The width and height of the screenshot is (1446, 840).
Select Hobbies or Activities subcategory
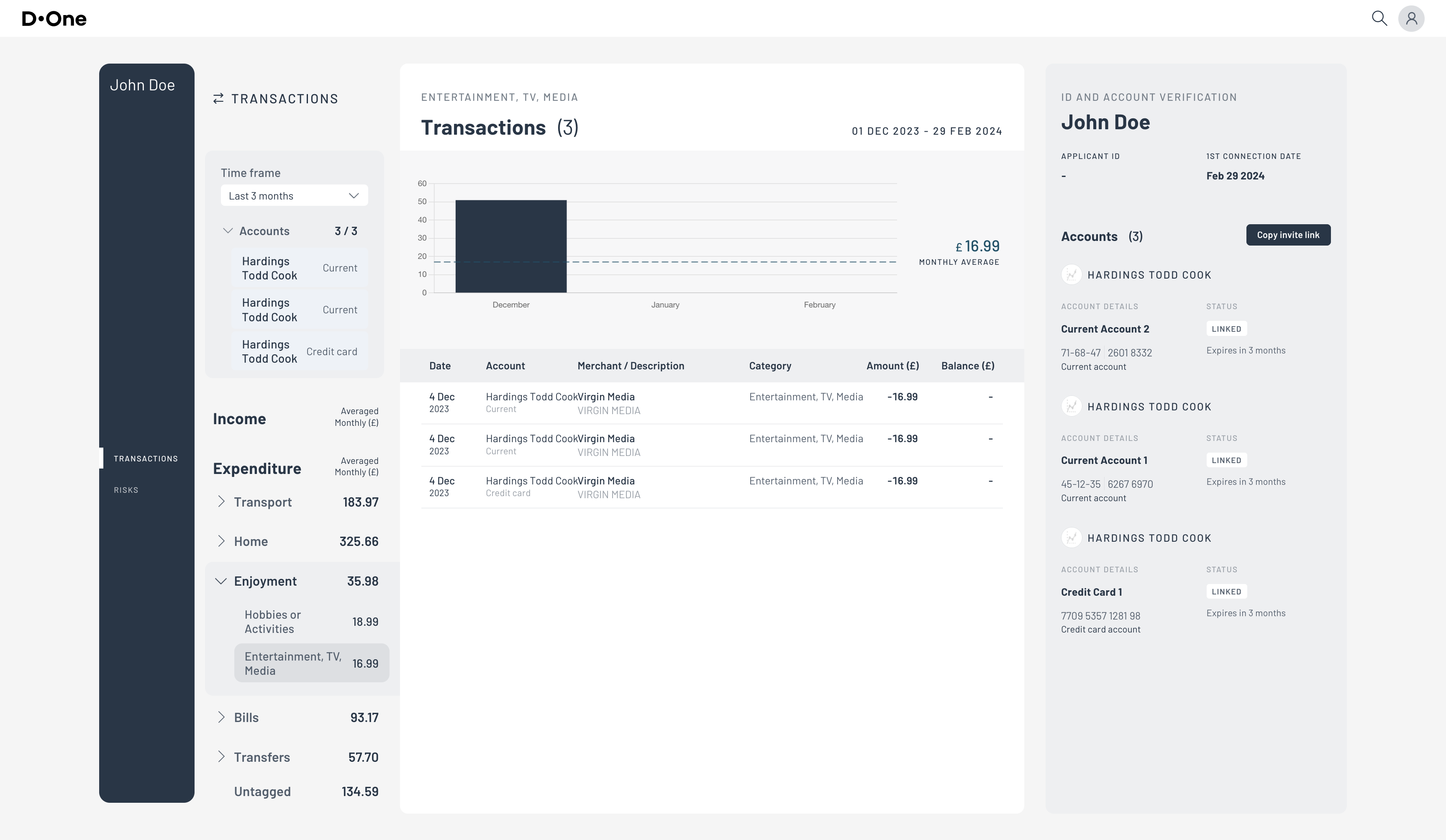pos(310,621)
